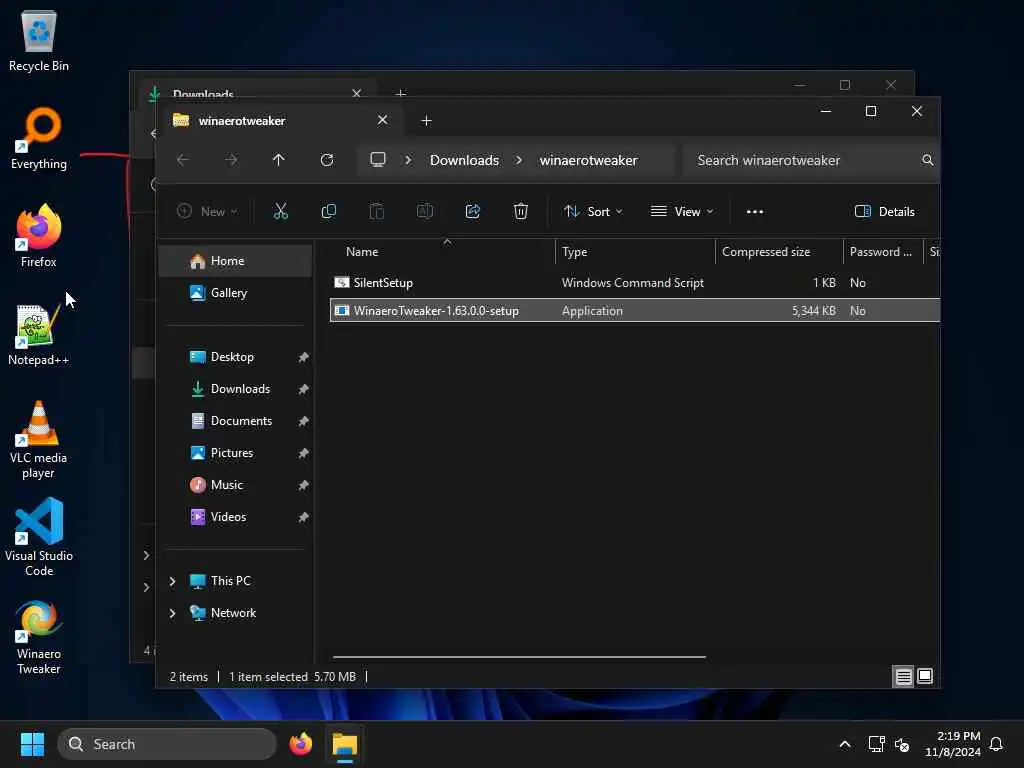Screen dimensions: 1024x768
Task: Open Firefox from the taskbar
Action: pos(300,744)
